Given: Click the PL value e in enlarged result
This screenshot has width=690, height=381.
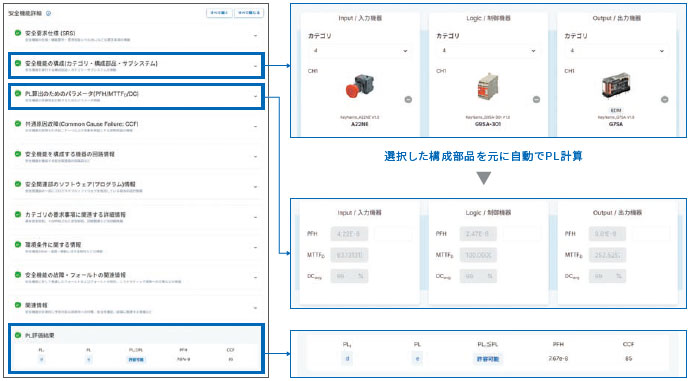Looking at the screenshot, I should 417,359.
